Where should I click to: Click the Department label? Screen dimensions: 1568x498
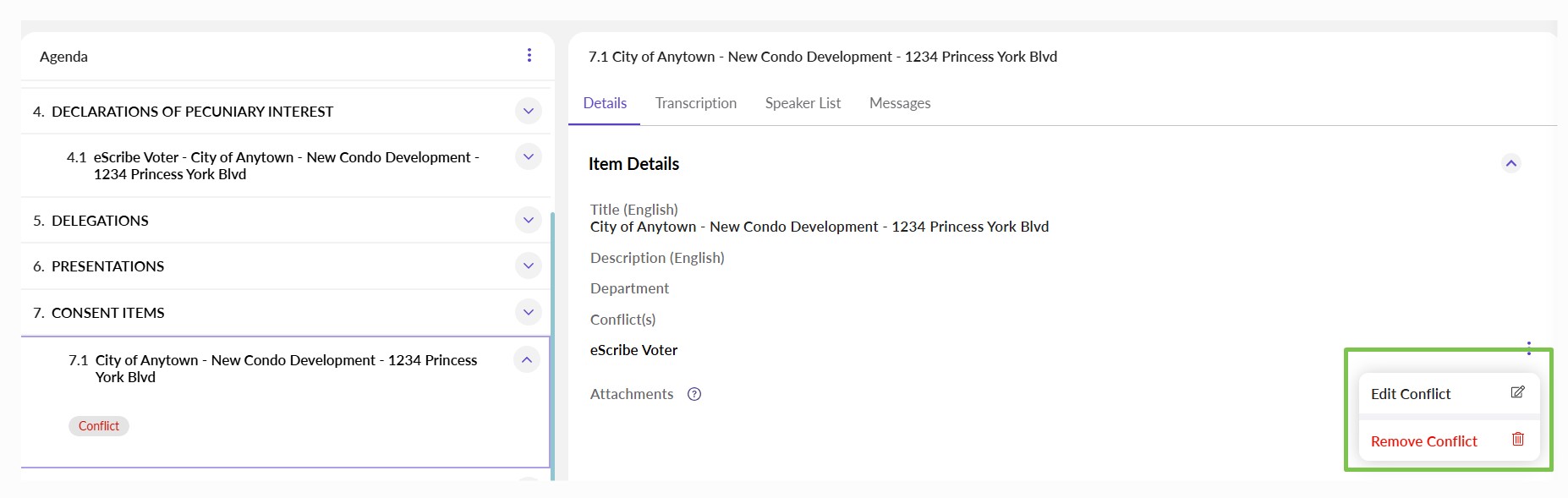[629, 288]
